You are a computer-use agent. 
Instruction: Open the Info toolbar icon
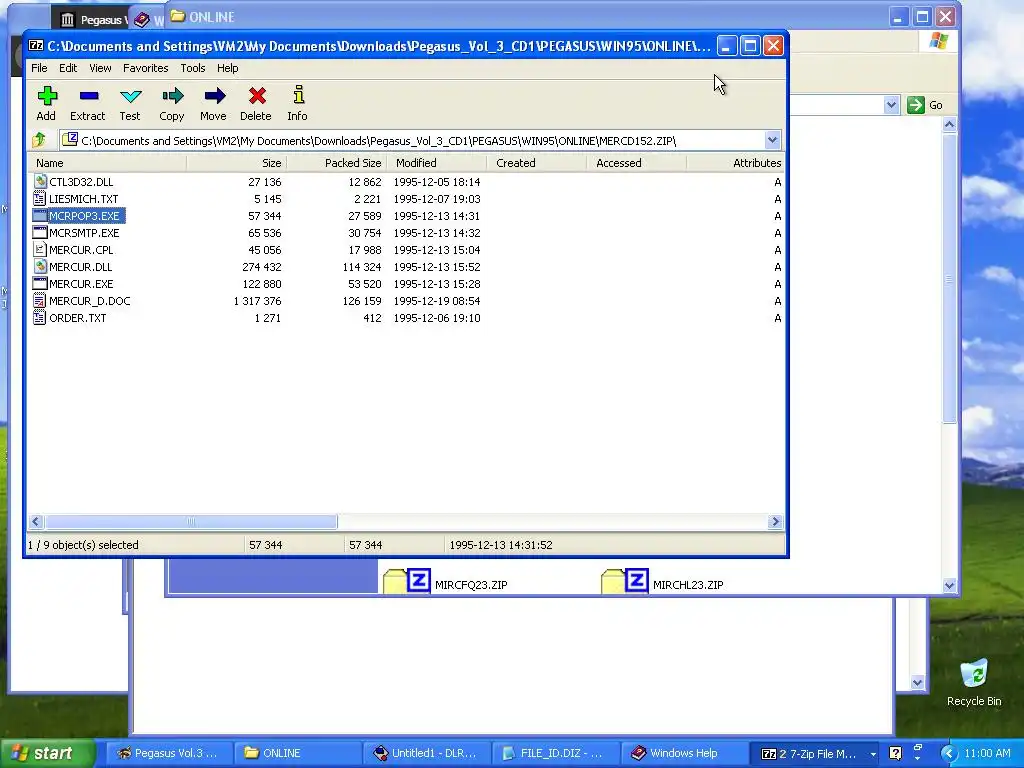tap(298, 95)
